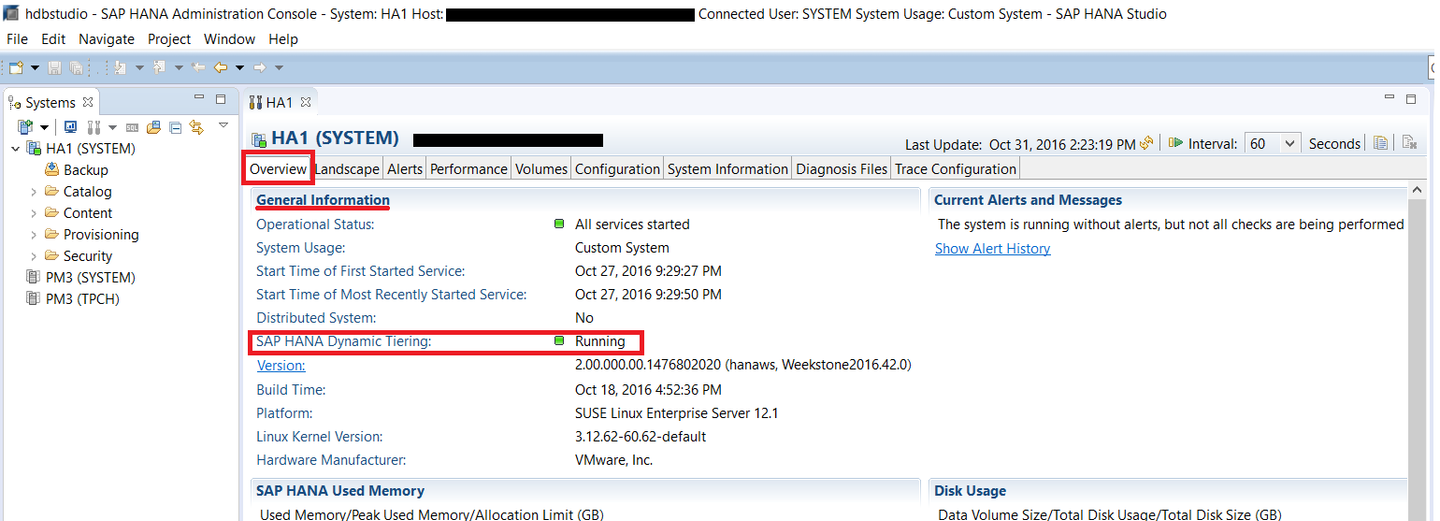This screenshot has width=1440, height=521.
Task: Open the Navigate menu
Action: tap(106, 39)
